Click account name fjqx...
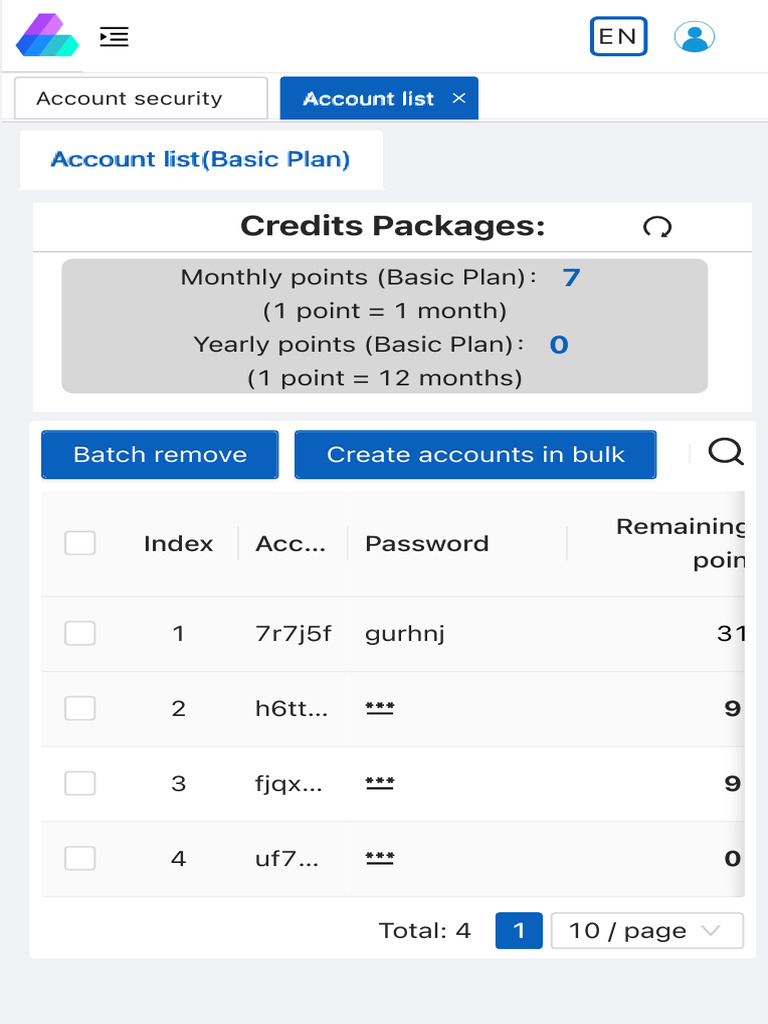This screenshot has height=1024, width=768. click(289, 784)
